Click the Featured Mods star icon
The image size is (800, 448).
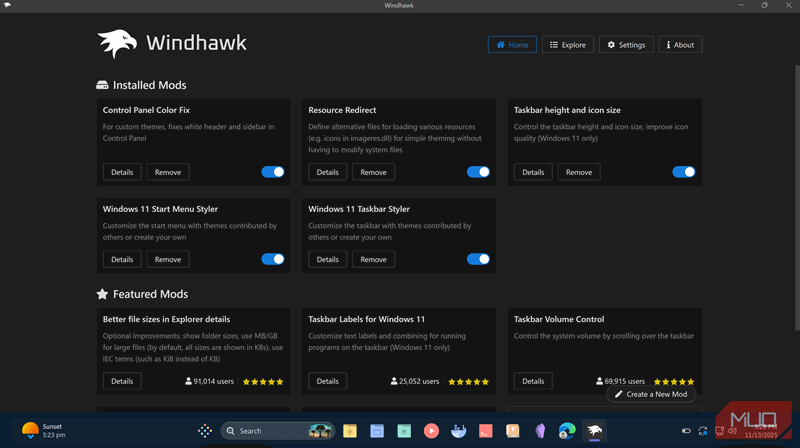(102, 294)
